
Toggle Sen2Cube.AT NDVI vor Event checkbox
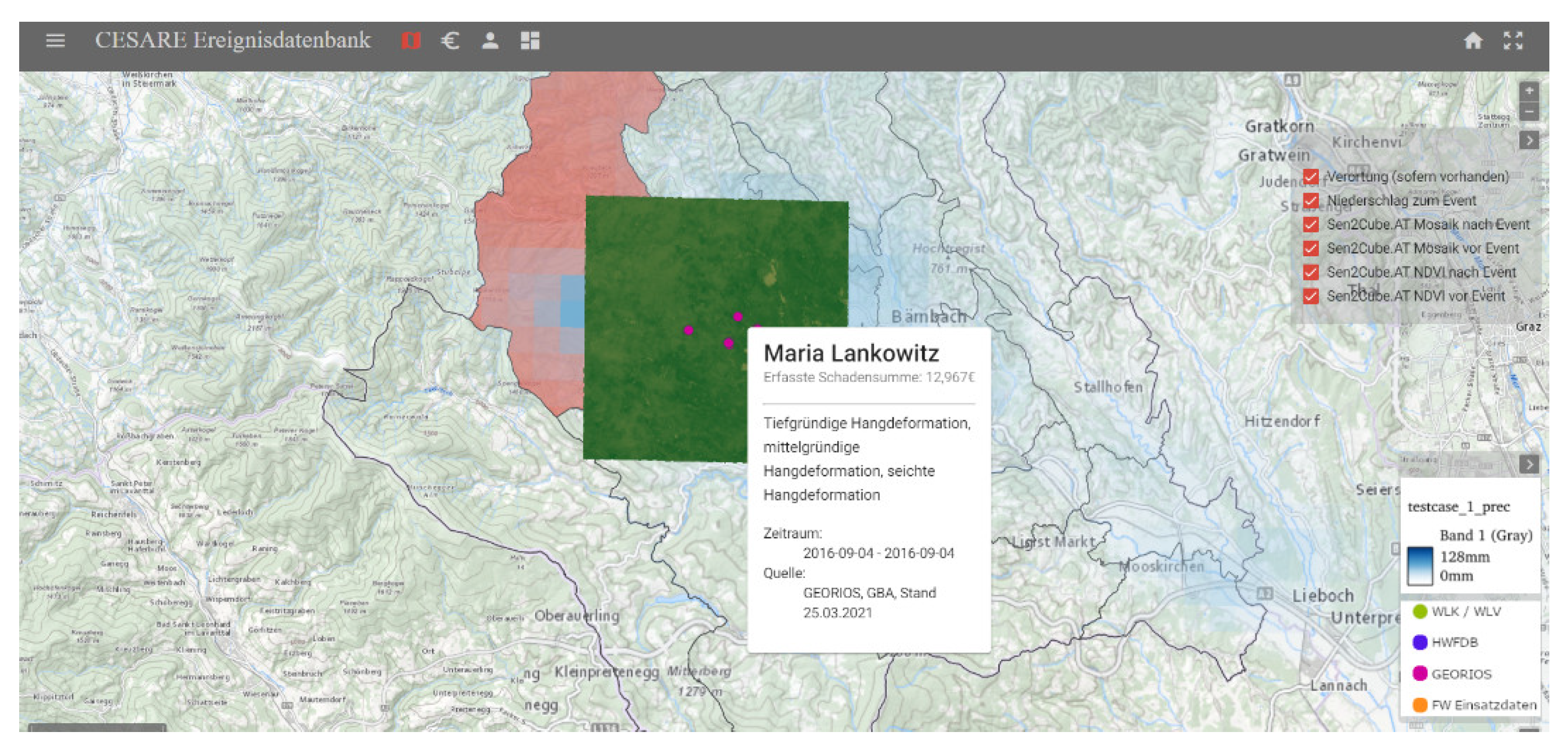click(x=1311, y=296)
